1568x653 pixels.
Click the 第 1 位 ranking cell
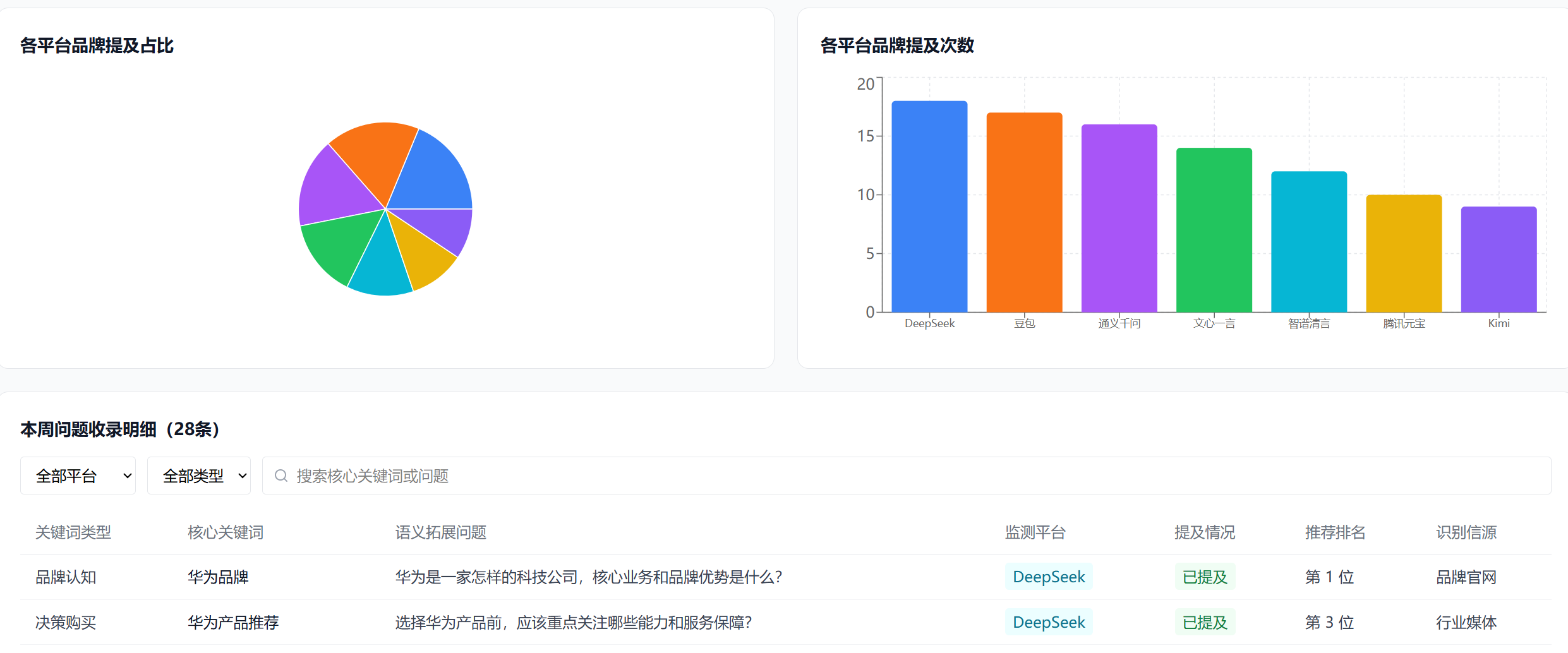coord(1329,577)
